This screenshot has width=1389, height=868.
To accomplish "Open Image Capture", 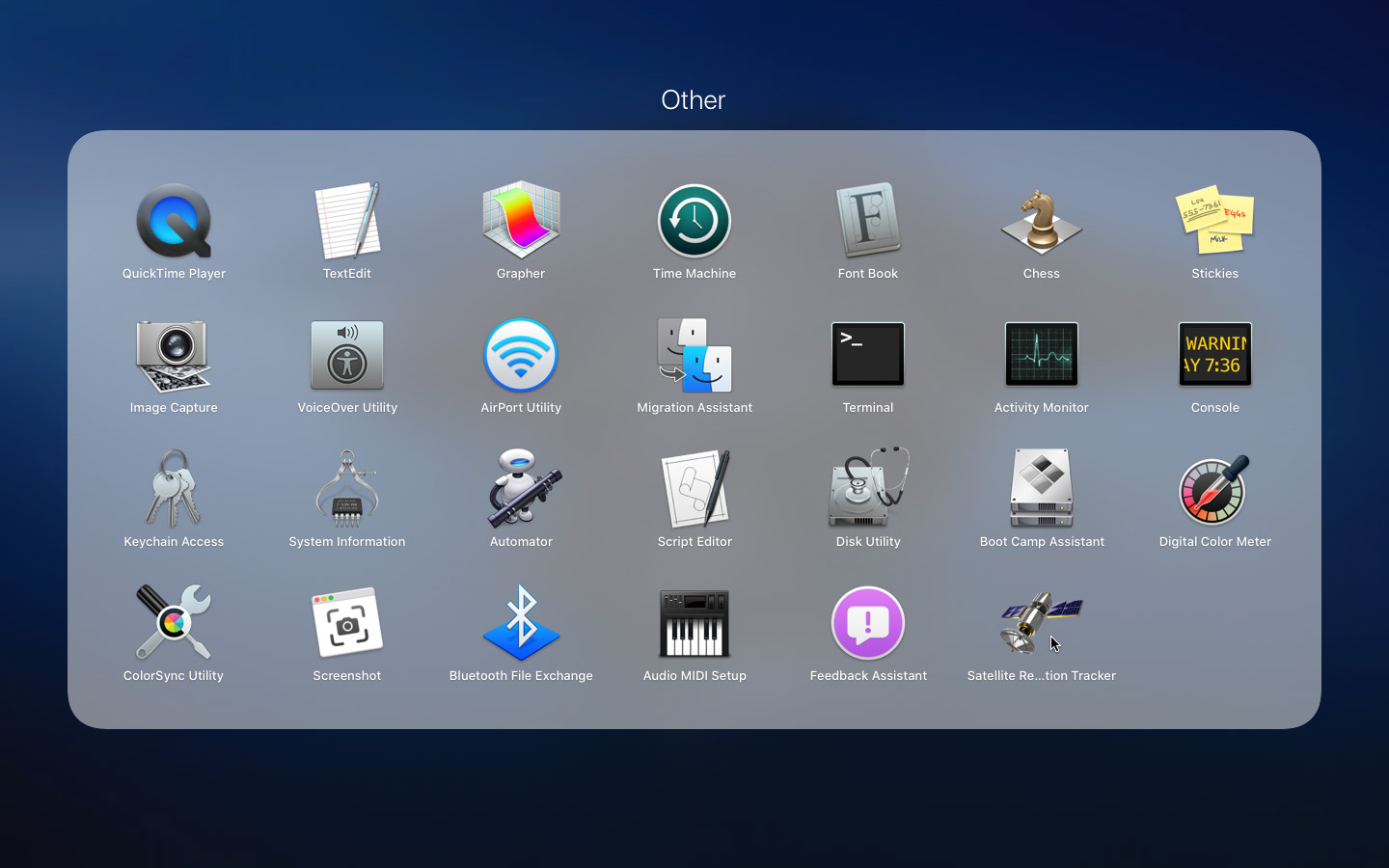I will click(174, 356).
